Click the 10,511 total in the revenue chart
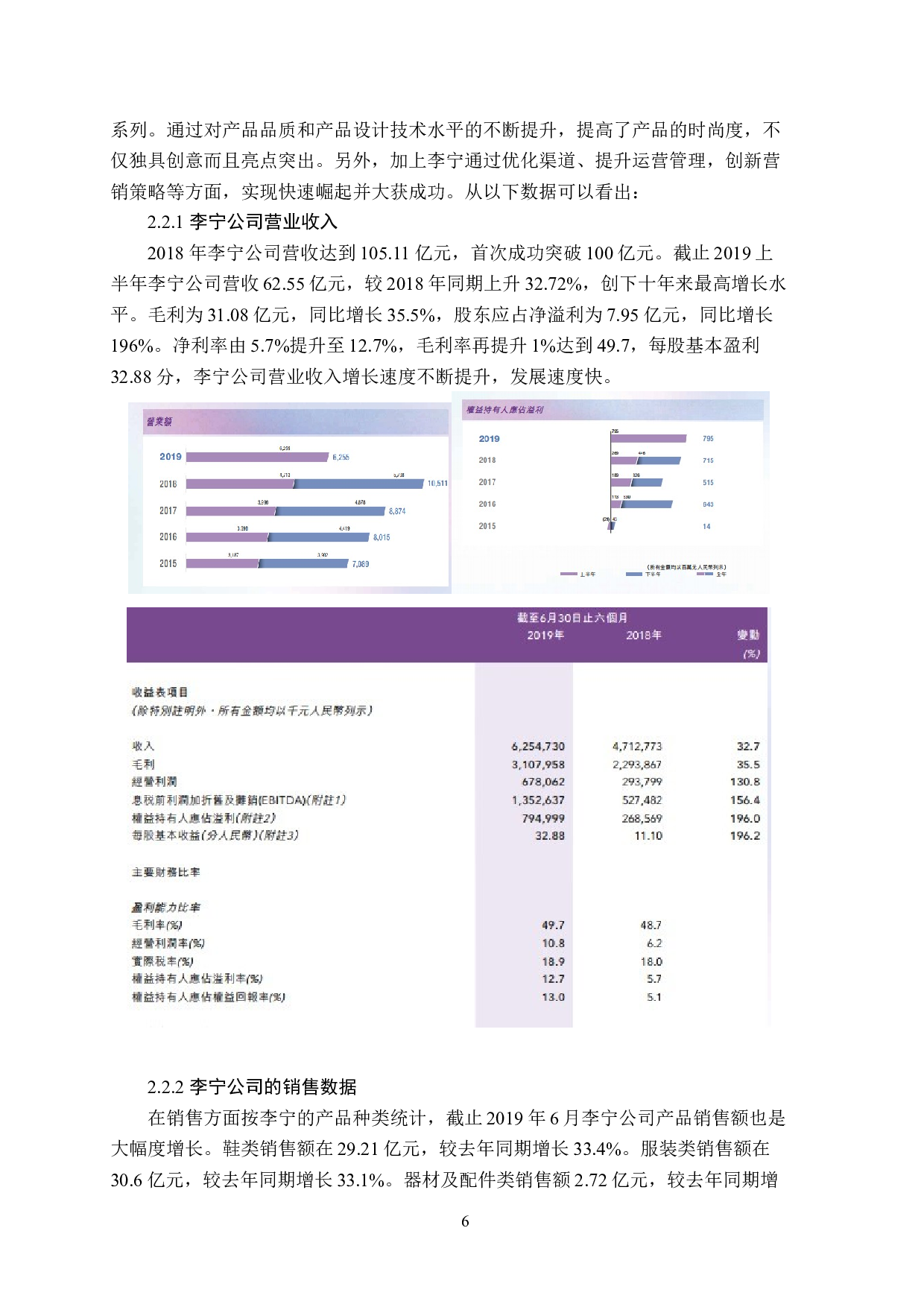924x1307 pixels. (437, 484)
